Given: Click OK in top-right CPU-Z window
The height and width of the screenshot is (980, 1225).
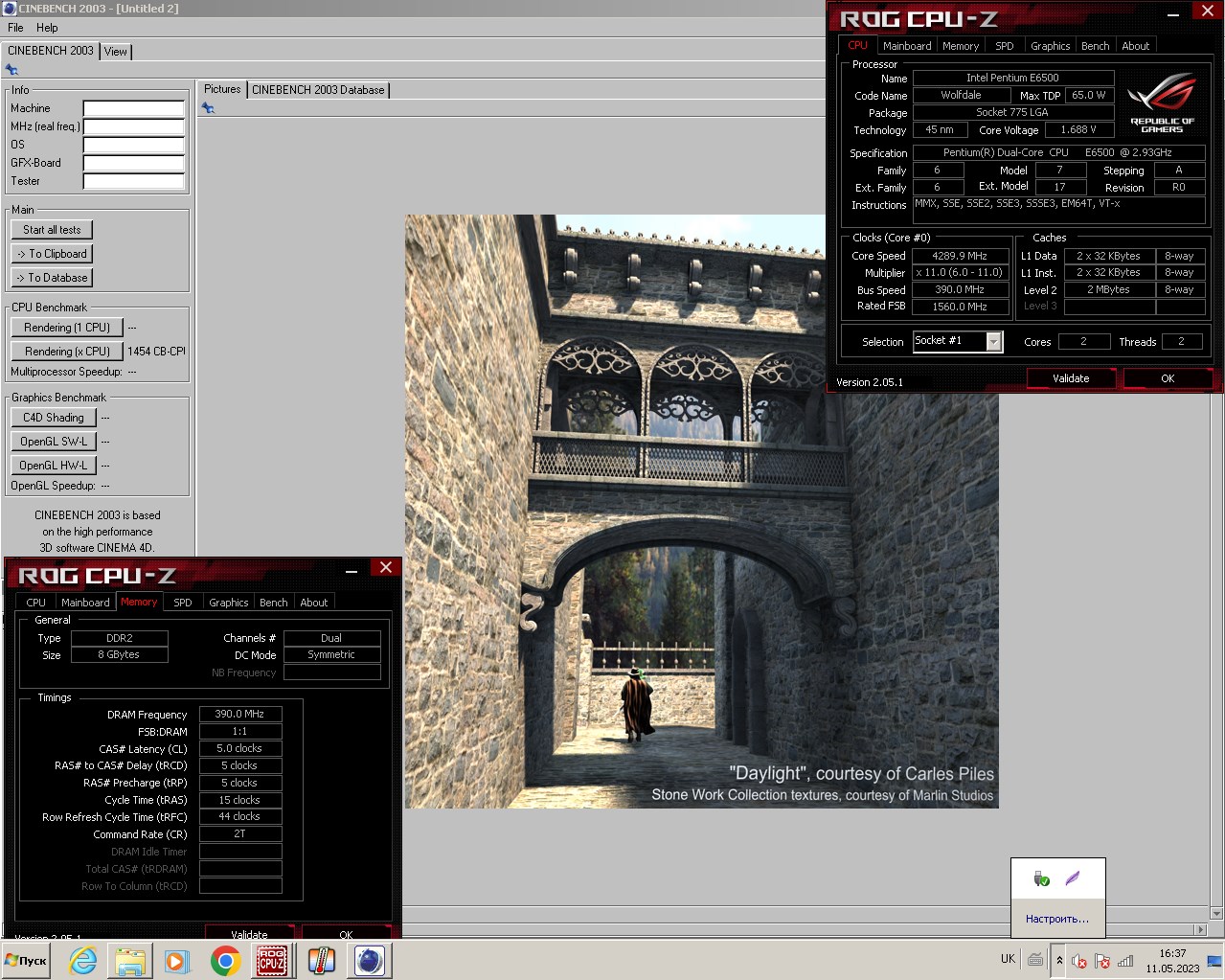Looking at the screenshot, I should (1168, 378).
